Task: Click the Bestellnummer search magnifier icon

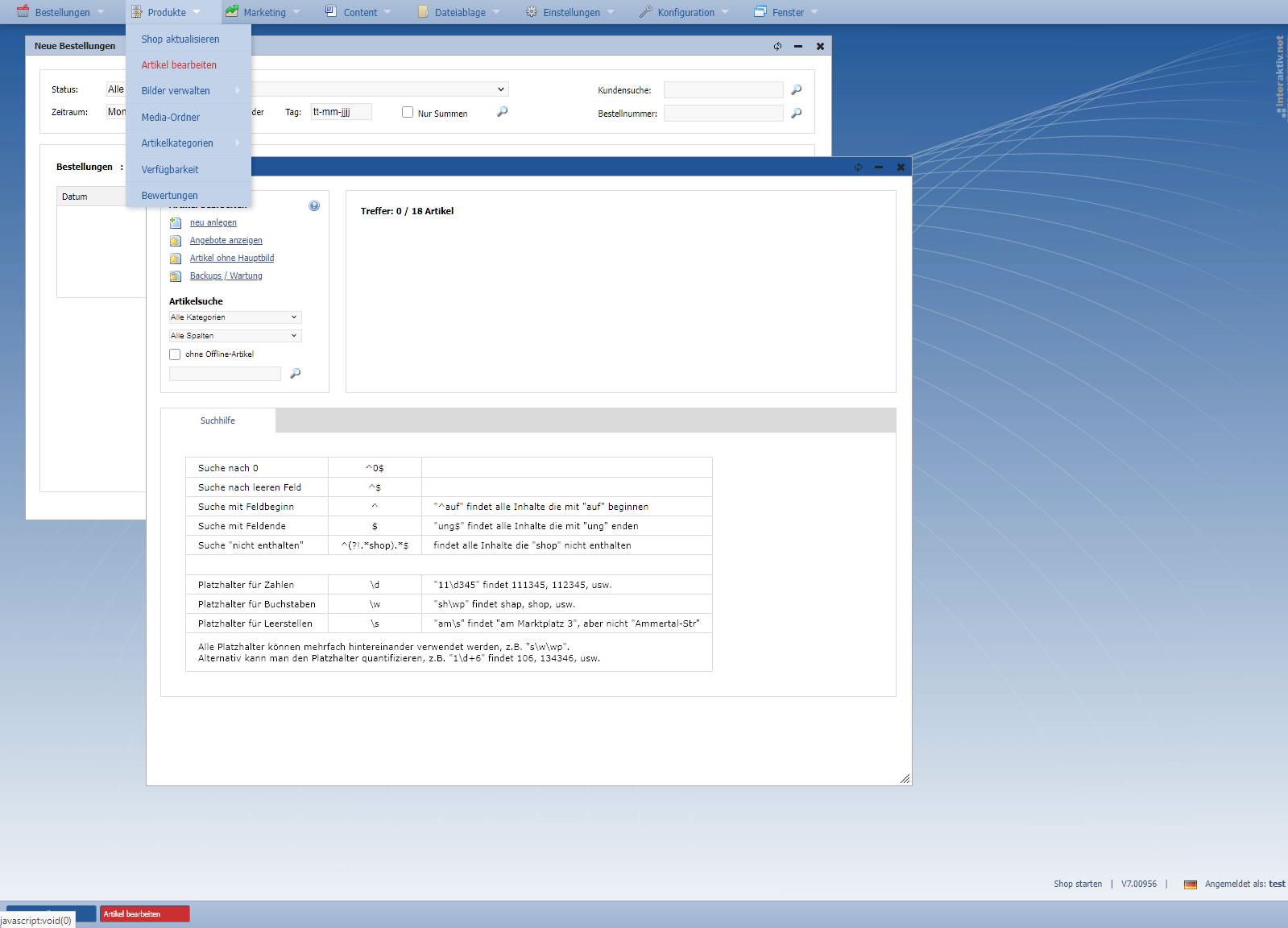Action: tap(797, 114)
